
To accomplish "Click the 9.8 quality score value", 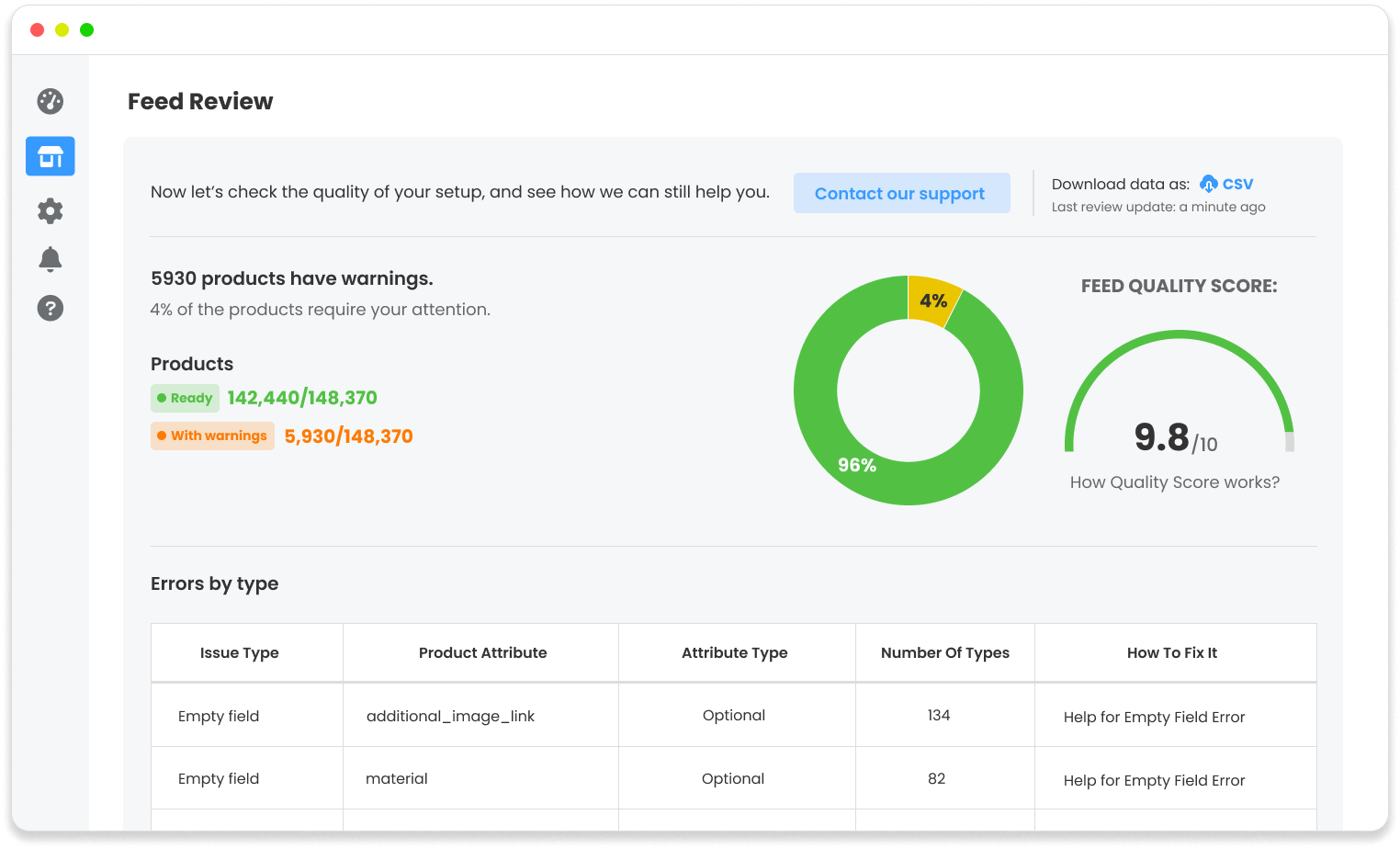I will tap(1161, 437).
